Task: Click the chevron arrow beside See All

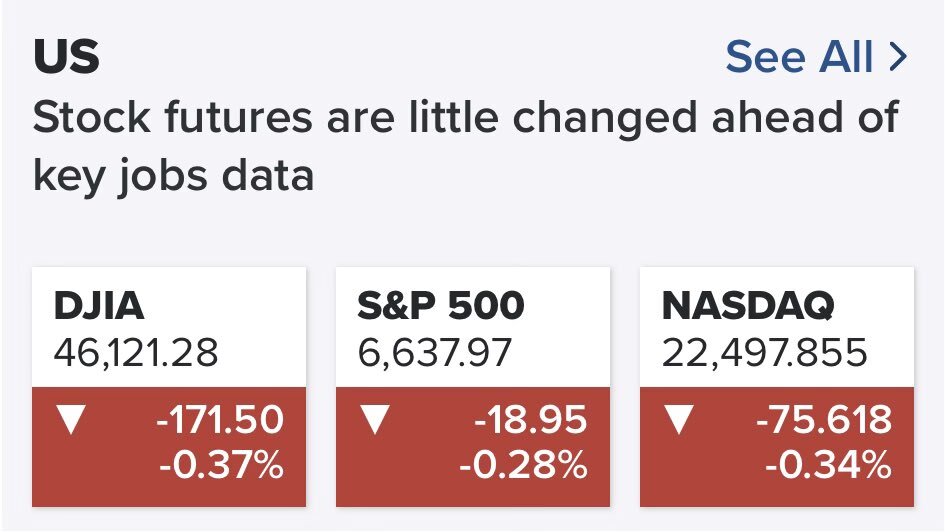Action: pyautogui.click(x=897, y=57)
